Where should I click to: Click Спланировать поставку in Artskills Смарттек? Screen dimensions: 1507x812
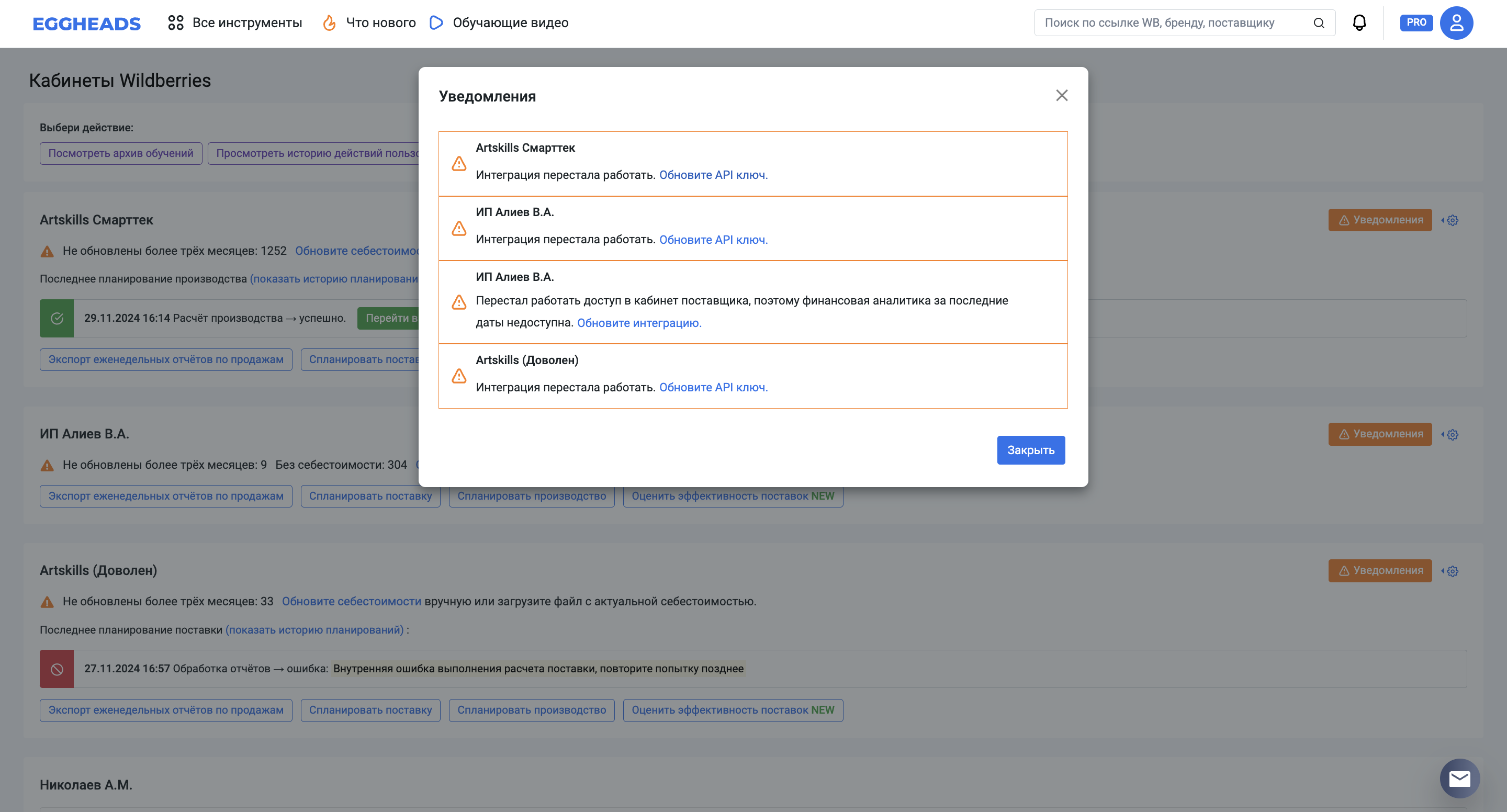(x=360, y=360)
